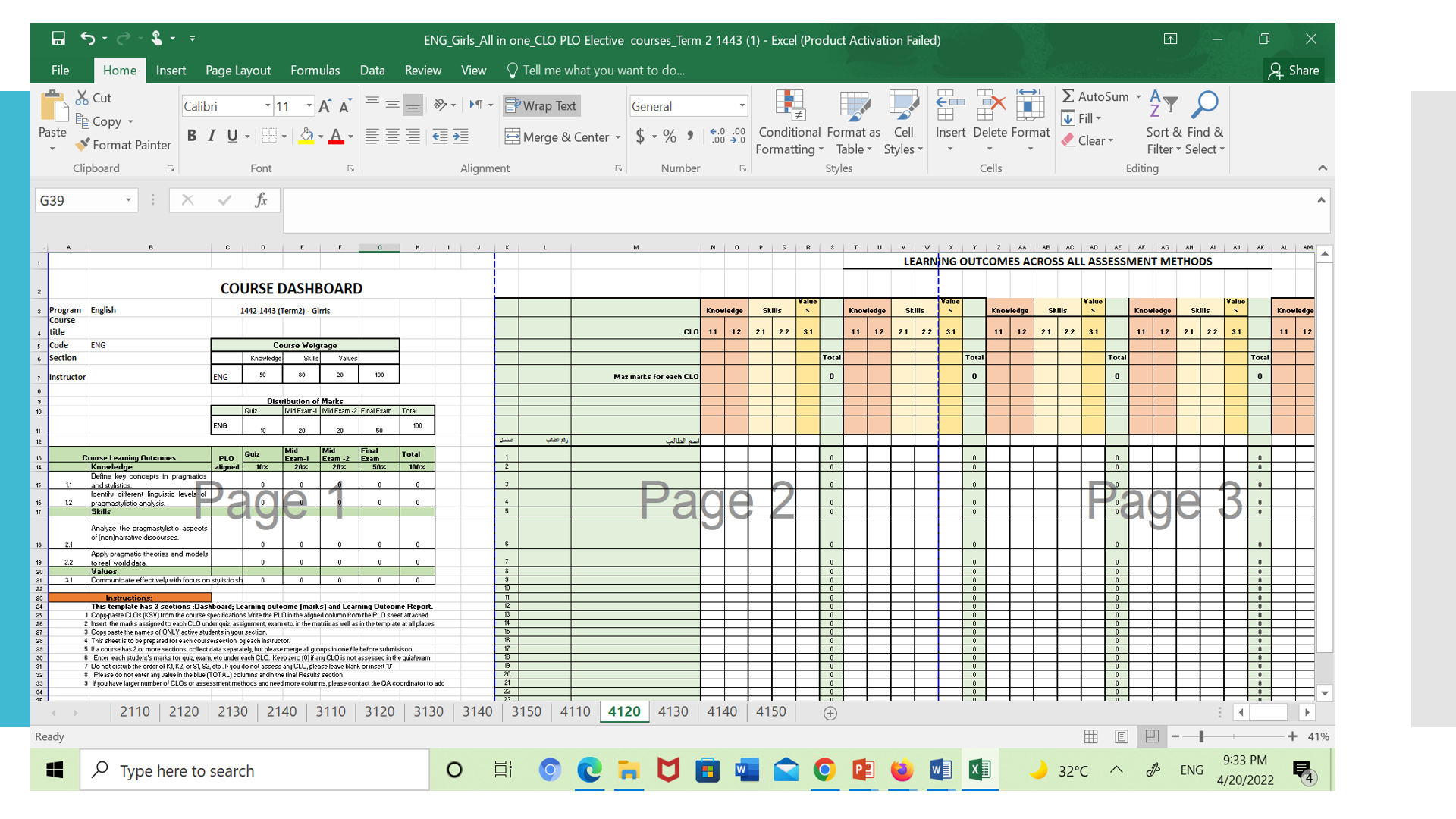Switch to sheet tab 4130
Image resolution: width=1456 pixels, height=819 pixels.
click(x=673, y=712)
